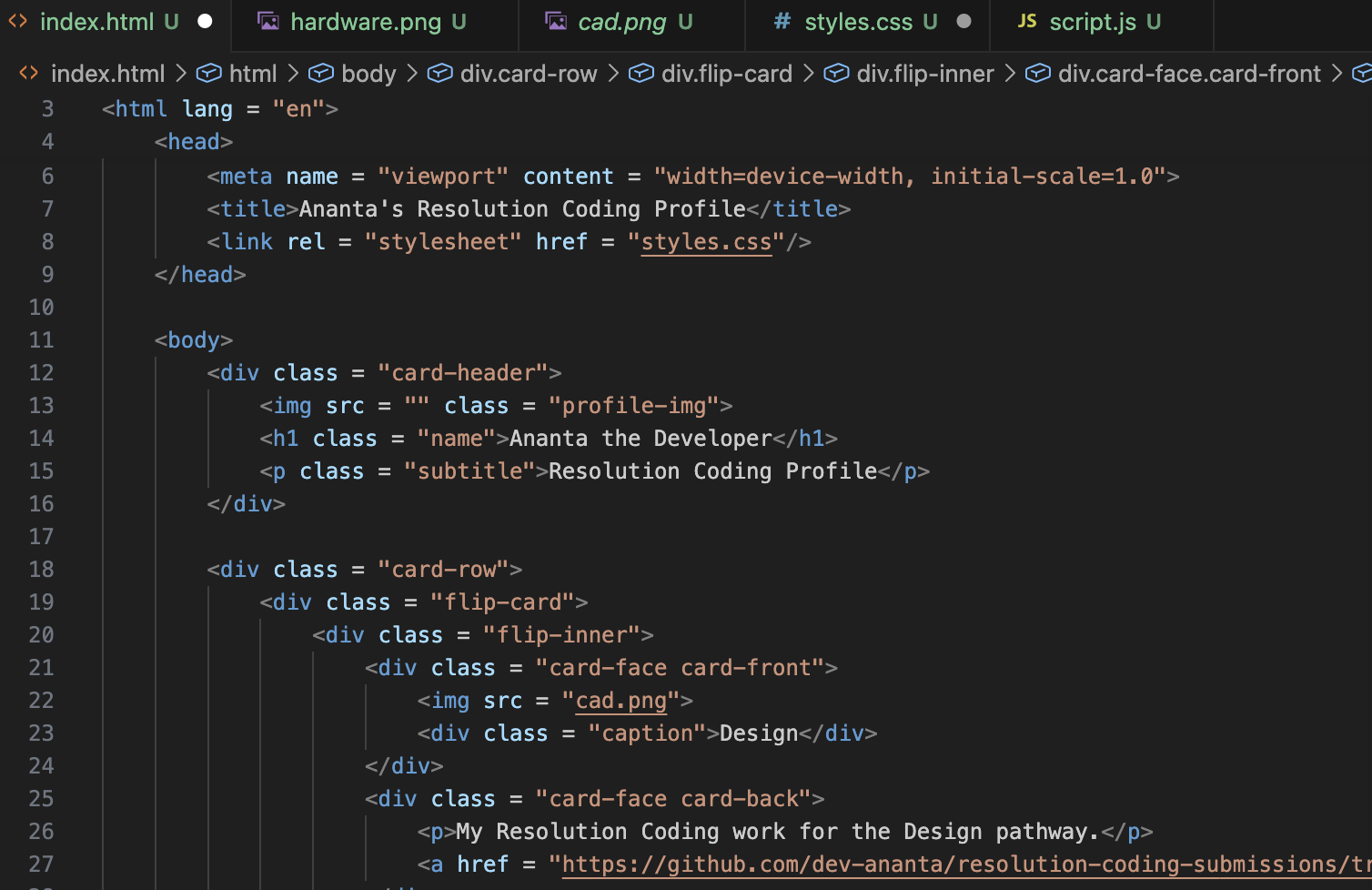Click line number 16 in the gutter
This screenshot has height=890, width=1372.
[41, 504]
